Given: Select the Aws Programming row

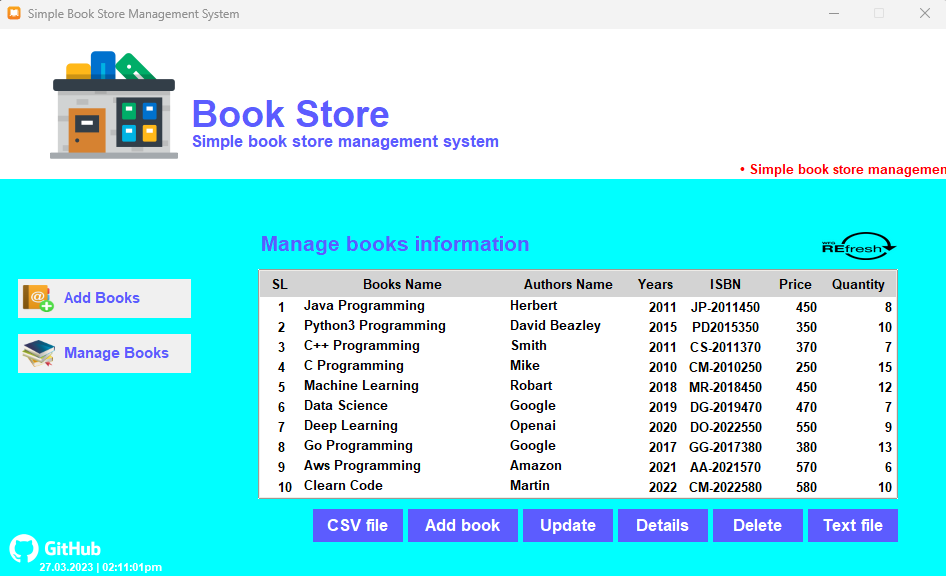Looking at the screenshot, I should 578,466.
